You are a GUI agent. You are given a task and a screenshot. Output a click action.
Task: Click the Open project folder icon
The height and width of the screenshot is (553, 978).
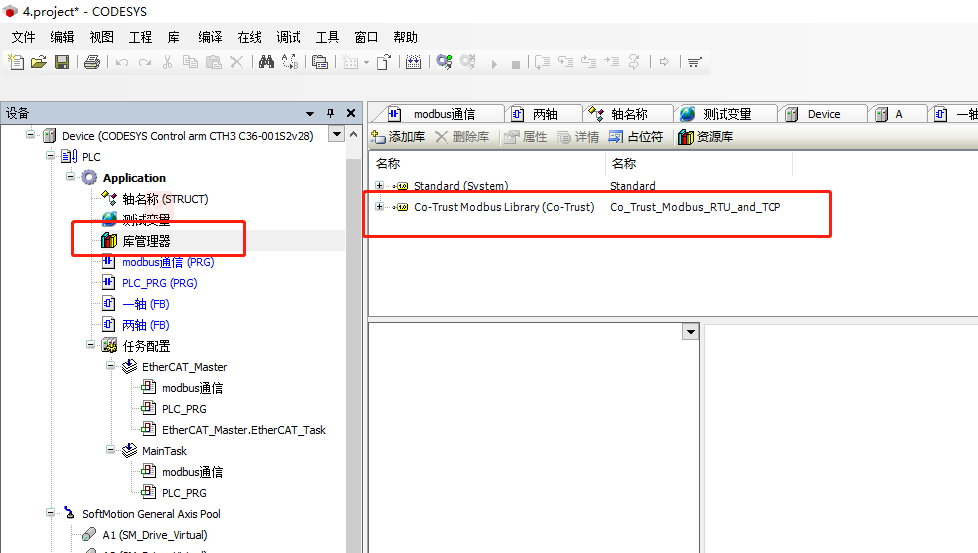(x=39, y=62)
